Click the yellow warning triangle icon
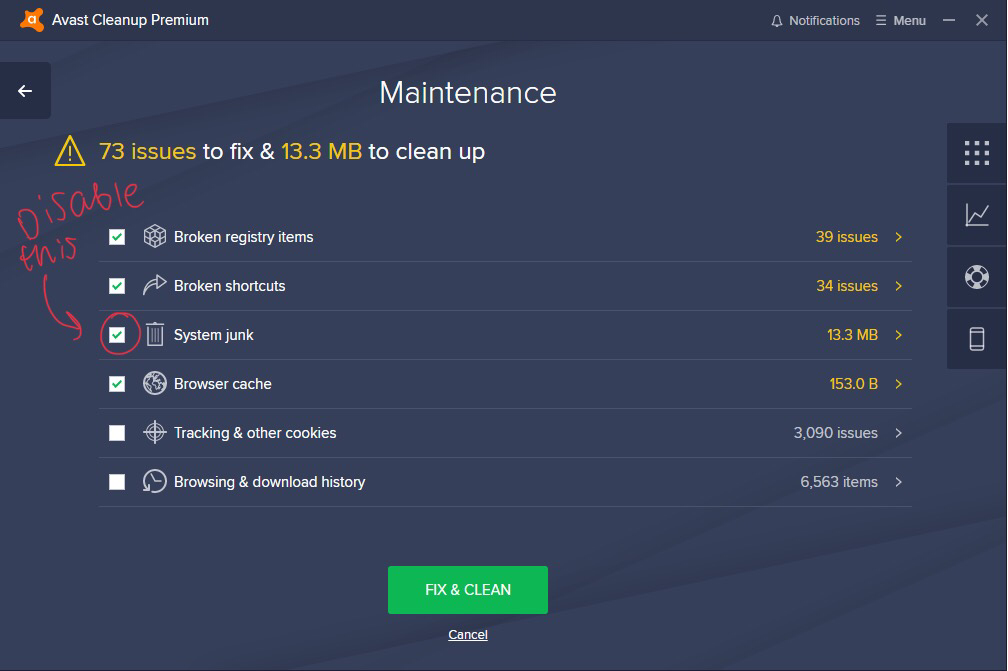This screenshot has width=1008, height=671. coord(70,151)
